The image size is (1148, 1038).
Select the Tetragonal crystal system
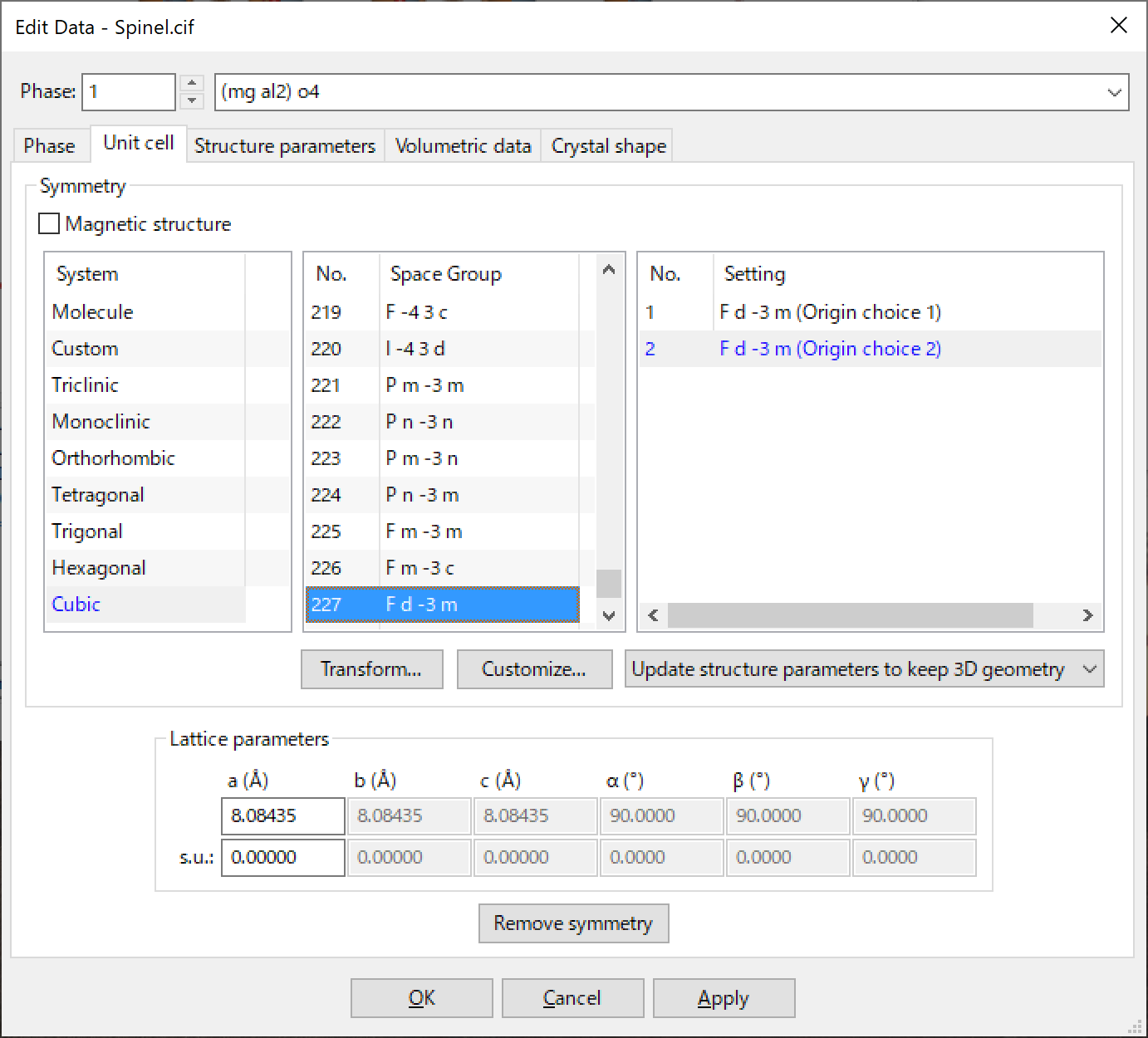98,495
